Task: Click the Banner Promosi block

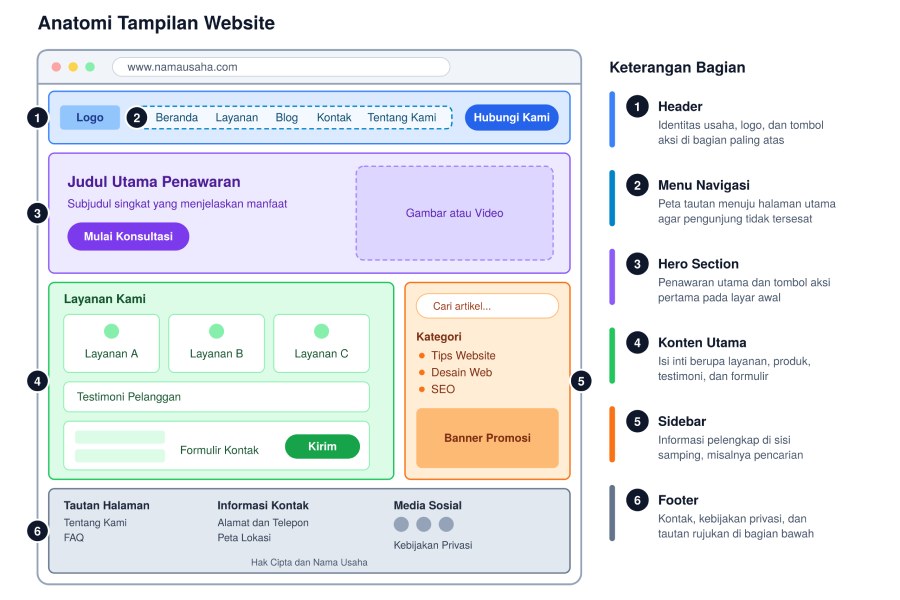Action: pyautogui.click(x=487, y=438)
